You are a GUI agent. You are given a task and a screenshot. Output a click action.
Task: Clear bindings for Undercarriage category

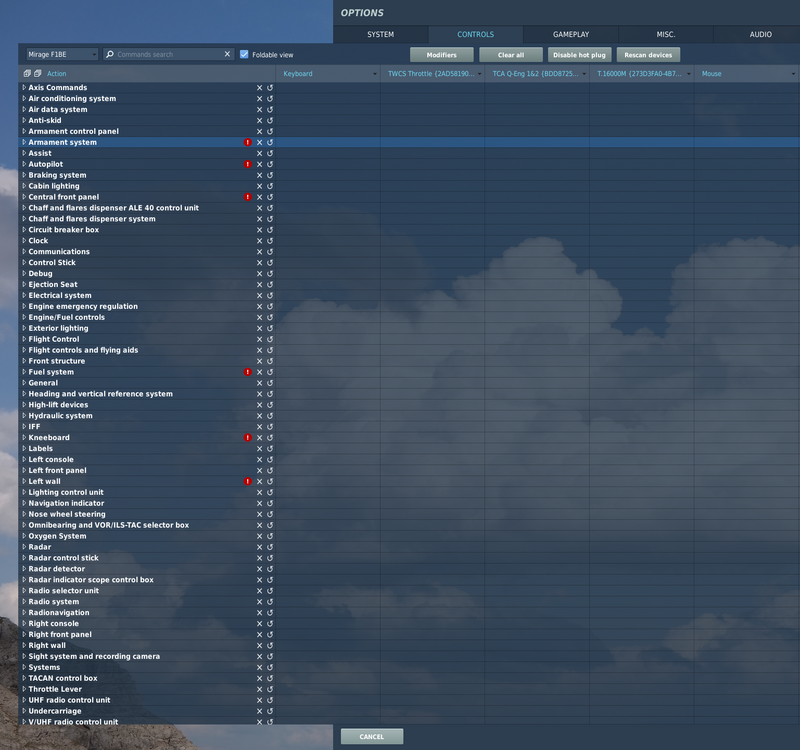click(259, 711)
